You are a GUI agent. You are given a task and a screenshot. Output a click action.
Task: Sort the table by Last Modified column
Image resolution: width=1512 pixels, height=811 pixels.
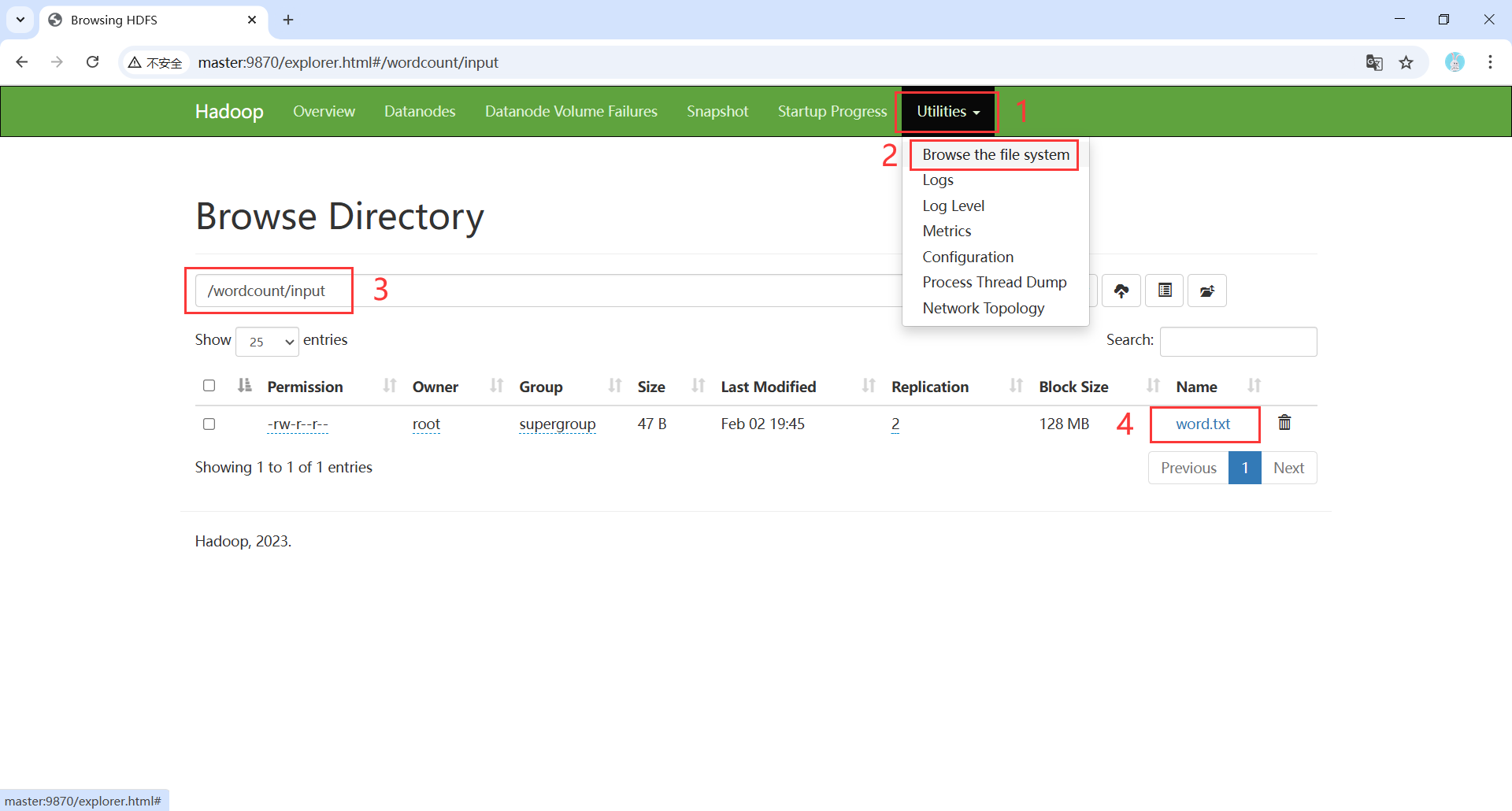click(x=869, y=386)
